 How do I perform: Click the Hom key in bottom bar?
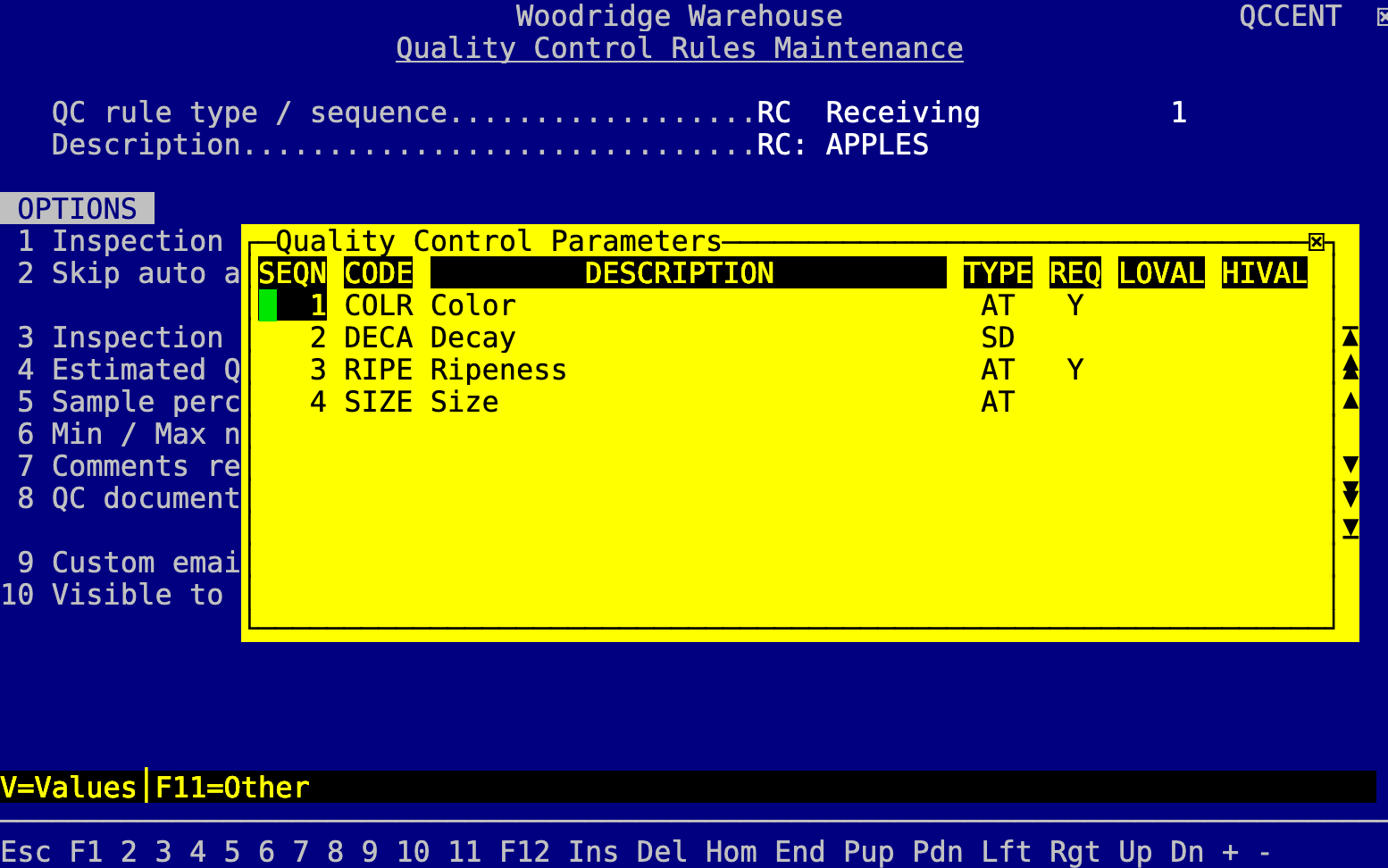click(731, 852)
